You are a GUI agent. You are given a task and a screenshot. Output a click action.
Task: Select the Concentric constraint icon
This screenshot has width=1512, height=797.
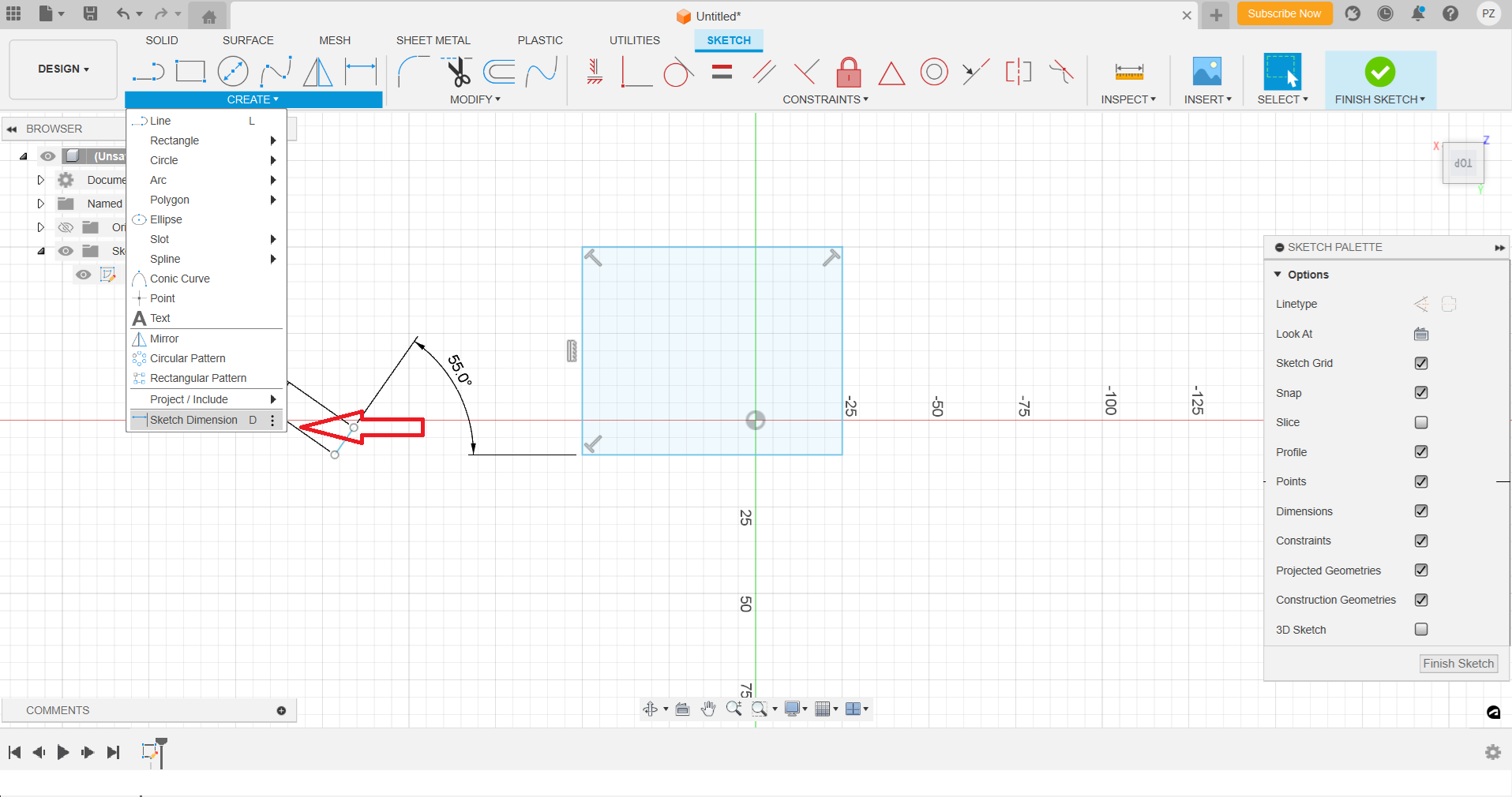[x=934, y=73]
